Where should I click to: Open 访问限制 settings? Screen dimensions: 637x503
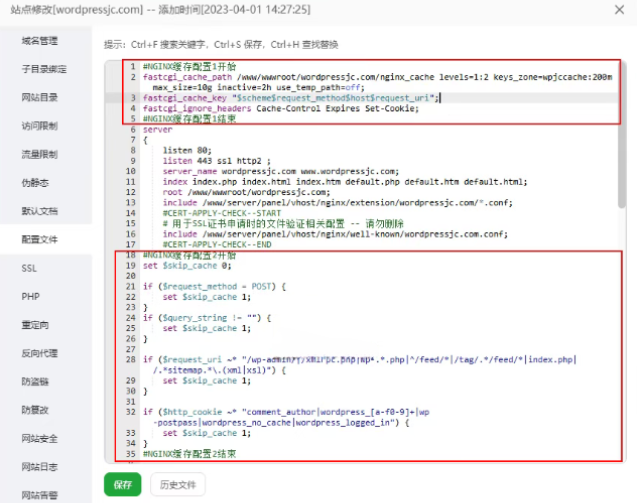pos(41,126)
